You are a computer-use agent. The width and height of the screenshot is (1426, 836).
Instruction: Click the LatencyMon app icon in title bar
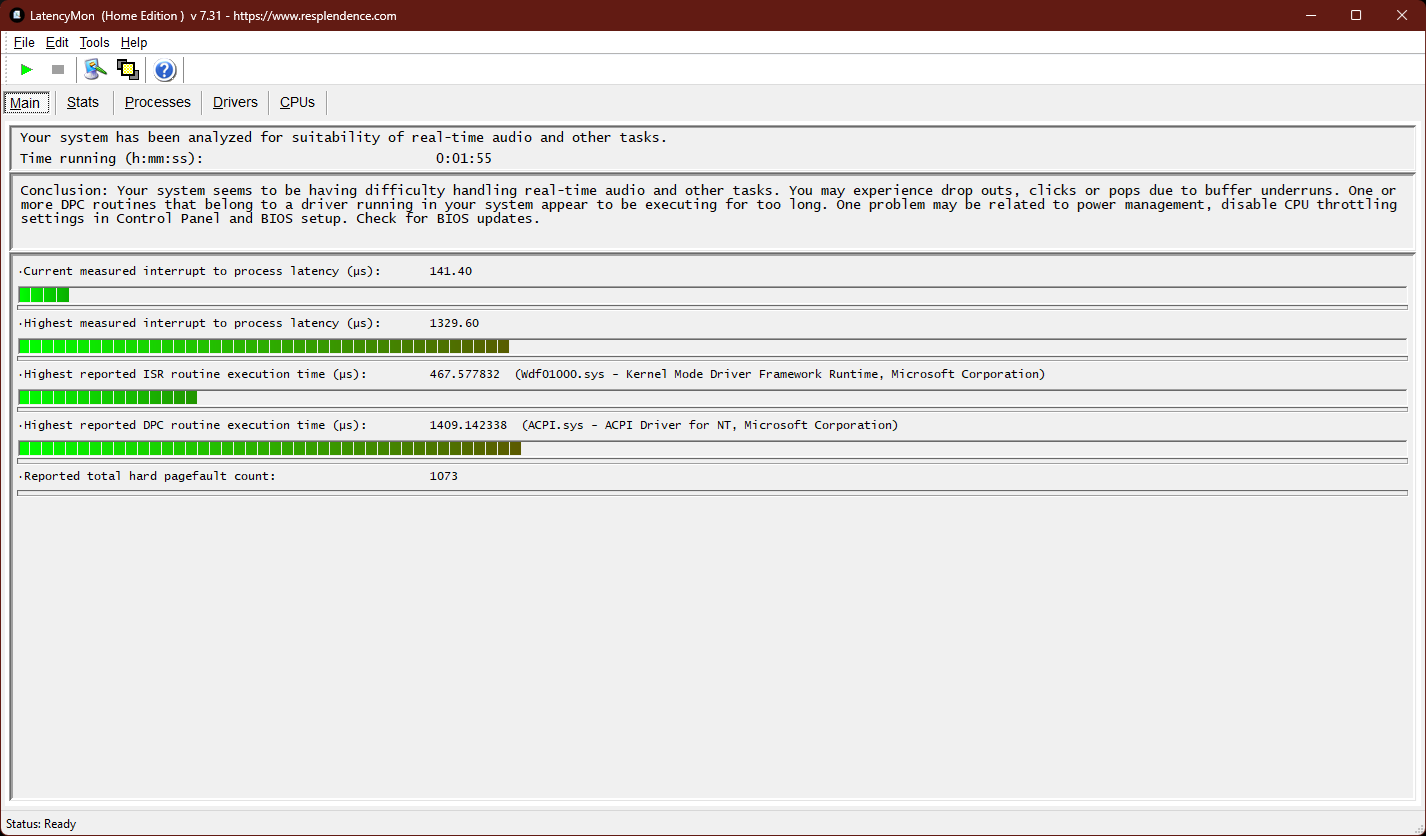pyautogui.click(x=16, y=15)
